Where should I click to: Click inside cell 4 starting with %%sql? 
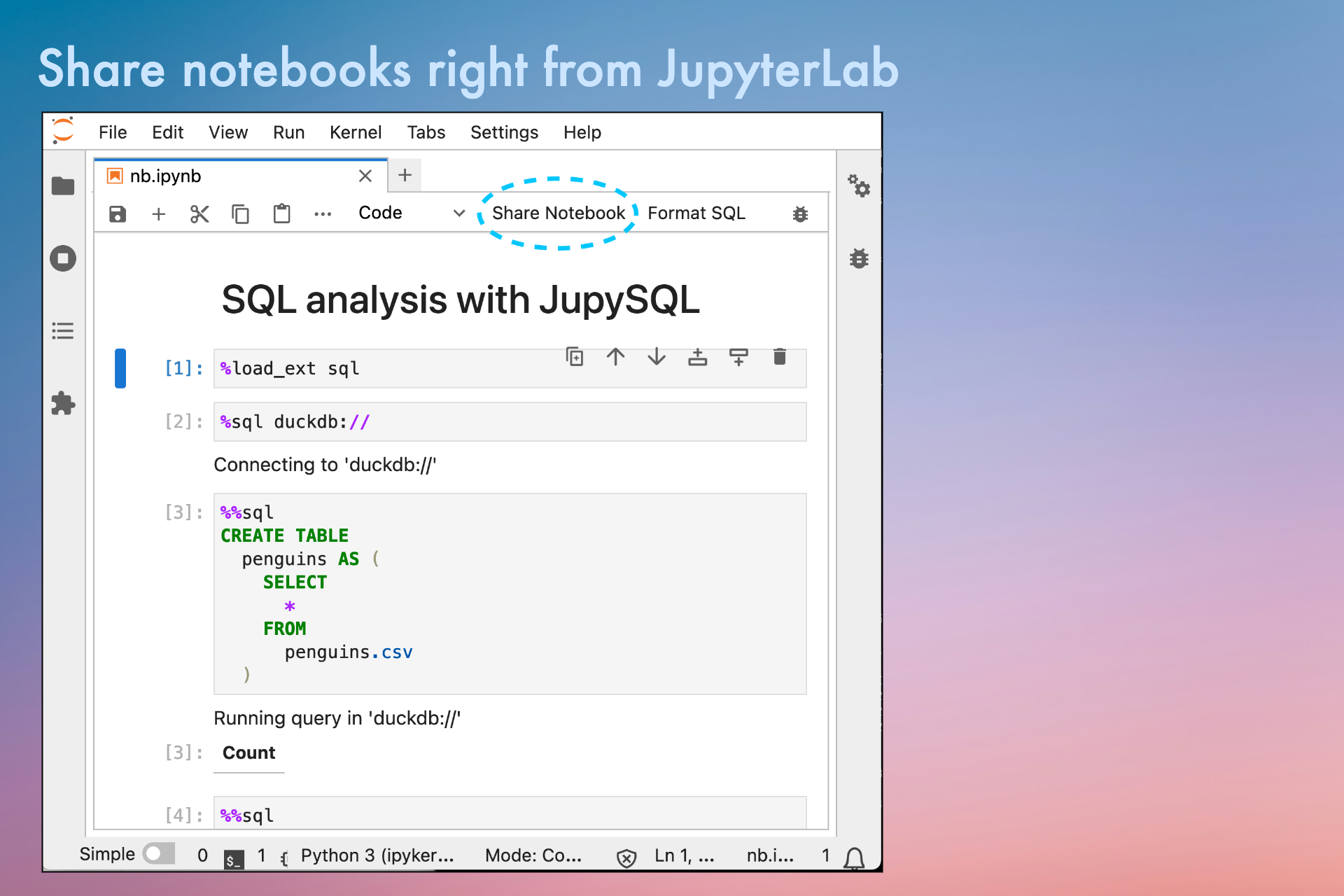pos(510,813)
